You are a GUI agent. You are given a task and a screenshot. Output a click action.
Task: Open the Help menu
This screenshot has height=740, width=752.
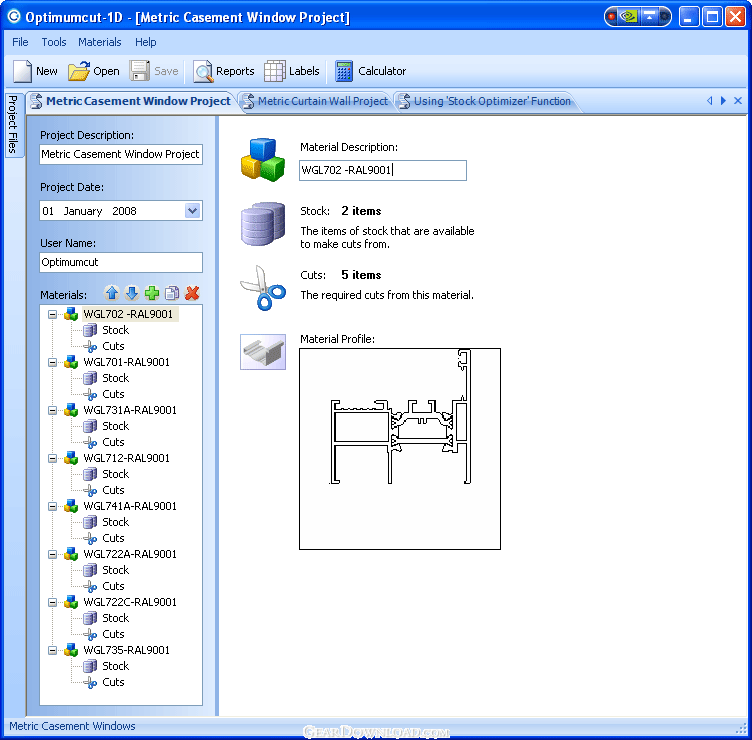[145, 42]
